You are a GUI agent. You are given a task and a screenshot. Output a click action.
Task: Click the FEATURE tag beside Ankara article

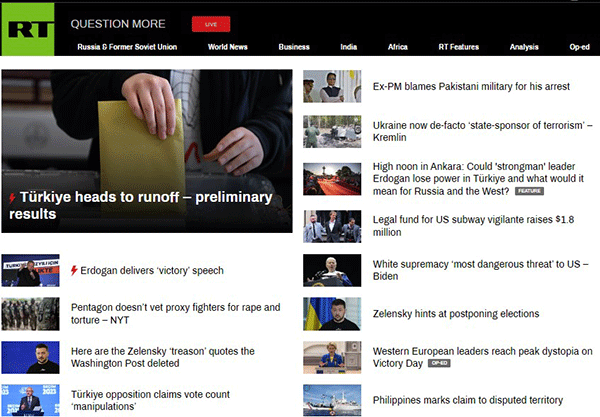tap(529, 191)
